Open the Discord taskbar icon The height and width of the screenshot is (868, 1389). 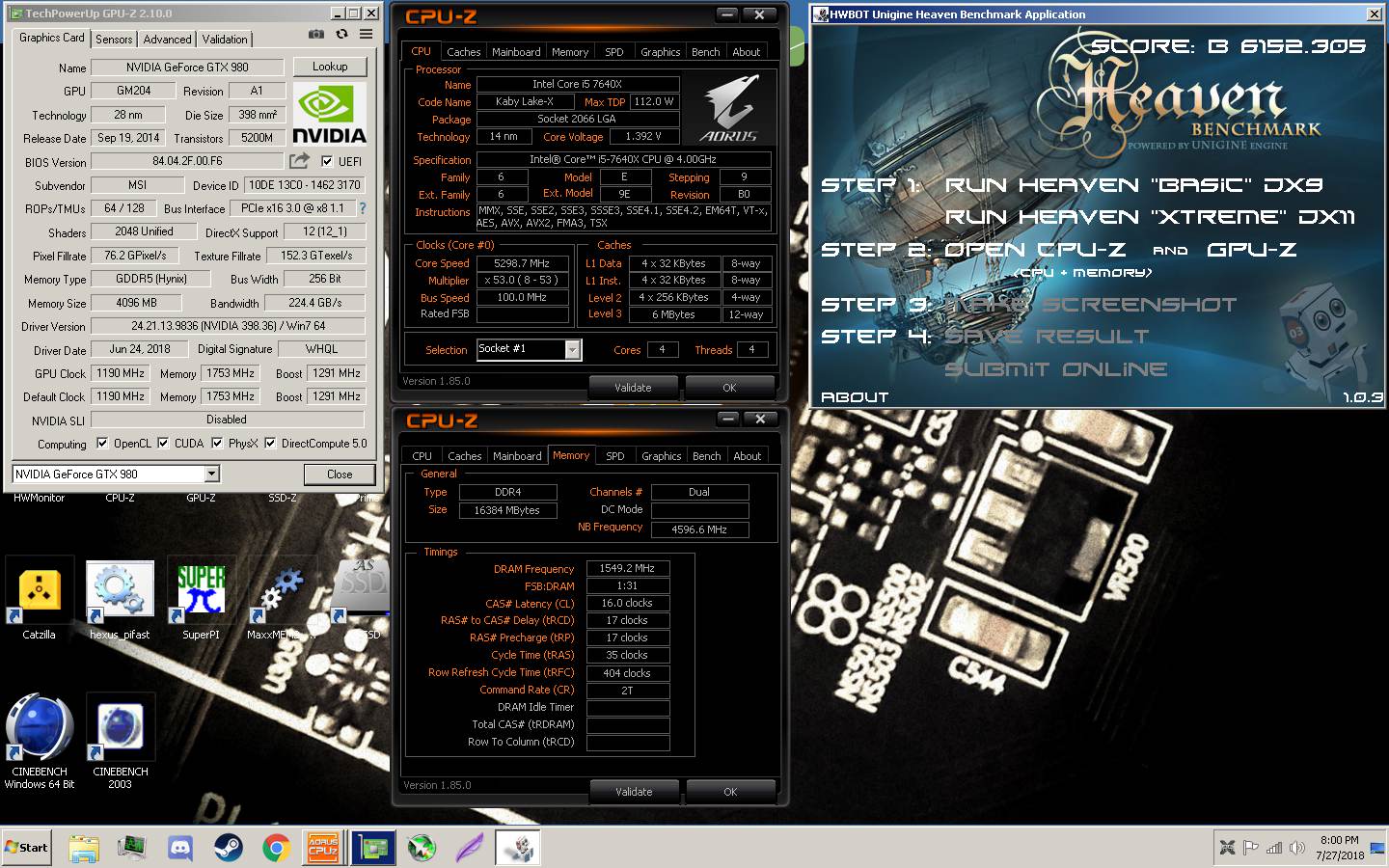(180, 848)
